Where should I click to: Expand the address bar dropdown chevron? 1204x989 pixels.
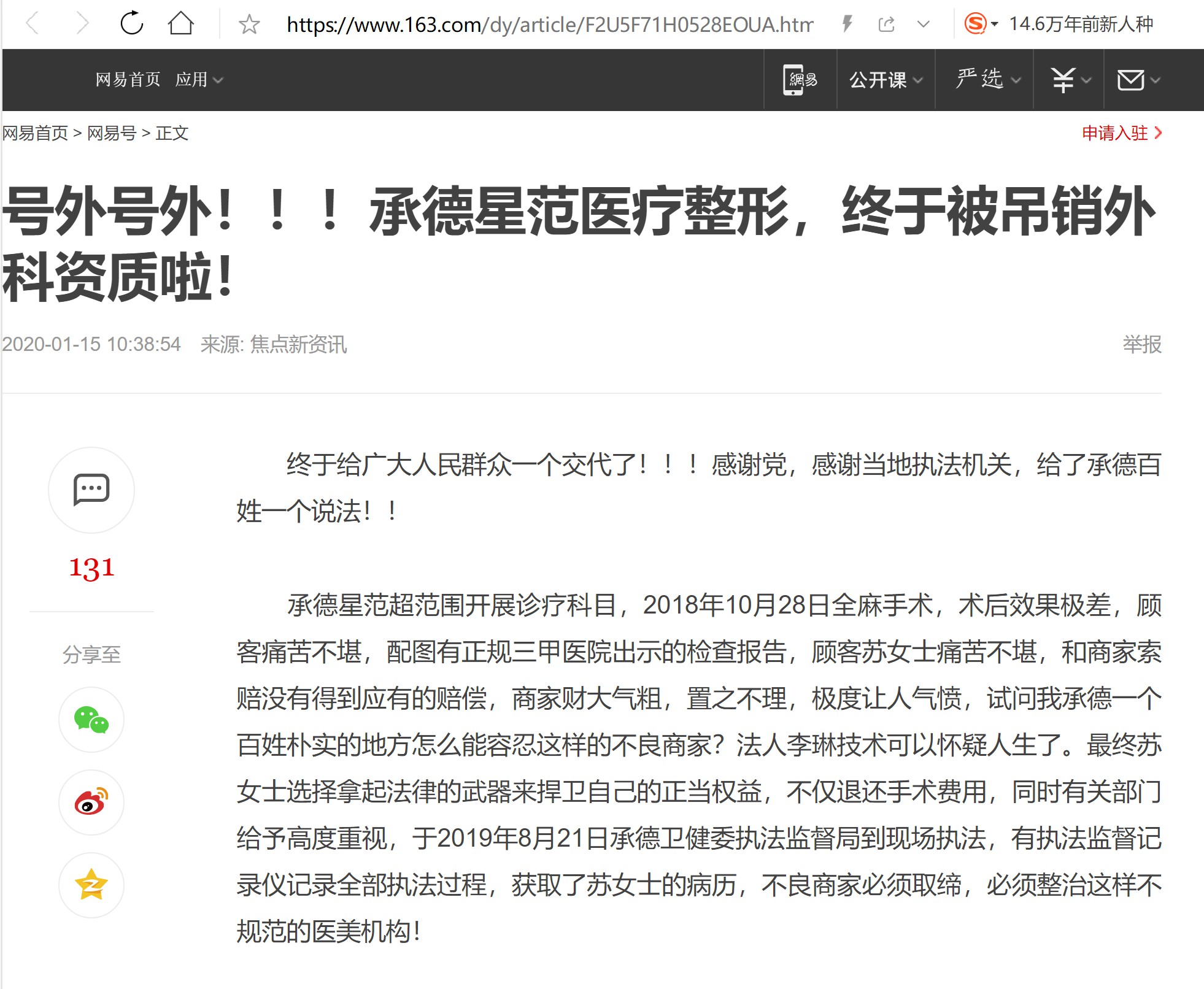[x=924, y=25]
